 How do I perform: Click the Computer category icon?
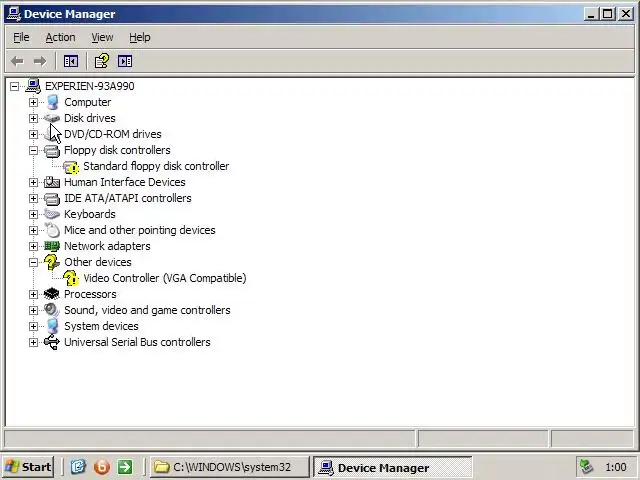(52, 102)
